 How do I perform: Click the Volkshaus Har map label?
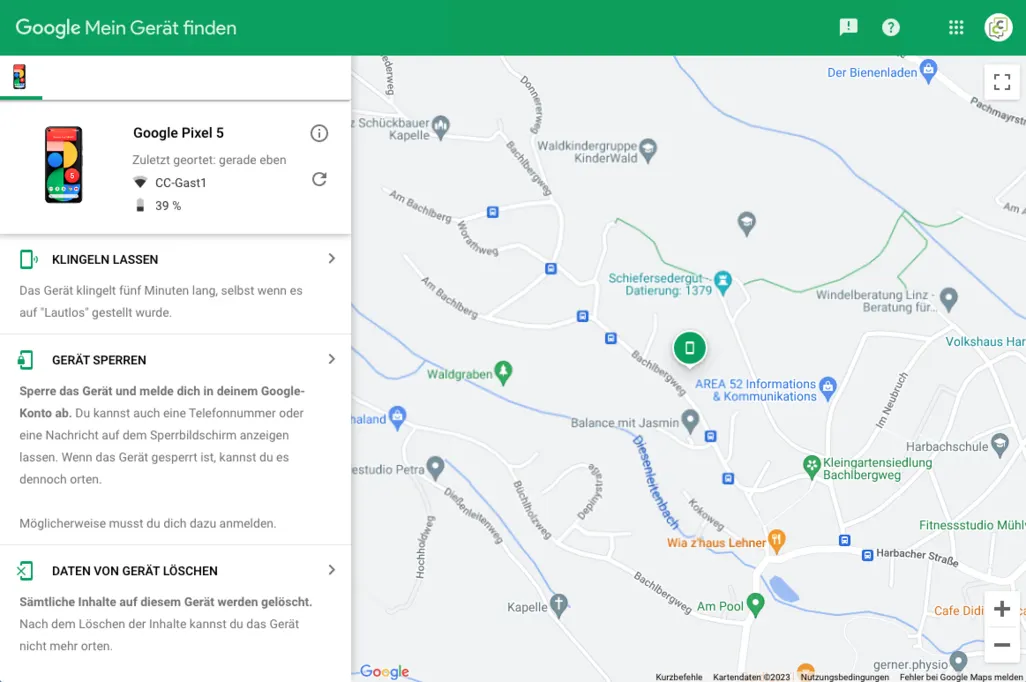click(985, 342)
